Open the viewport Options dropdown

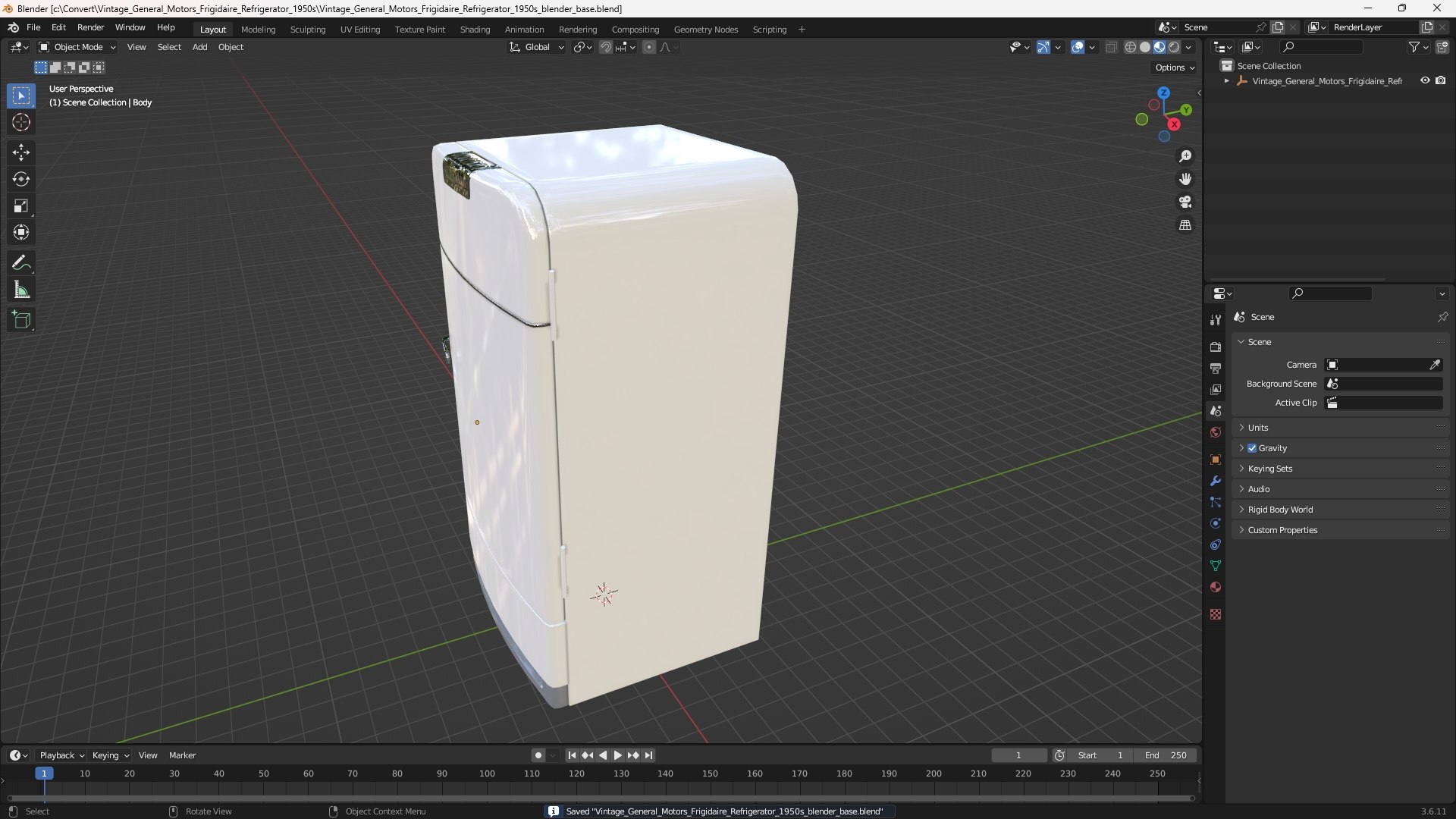(x=1175, y=67)
